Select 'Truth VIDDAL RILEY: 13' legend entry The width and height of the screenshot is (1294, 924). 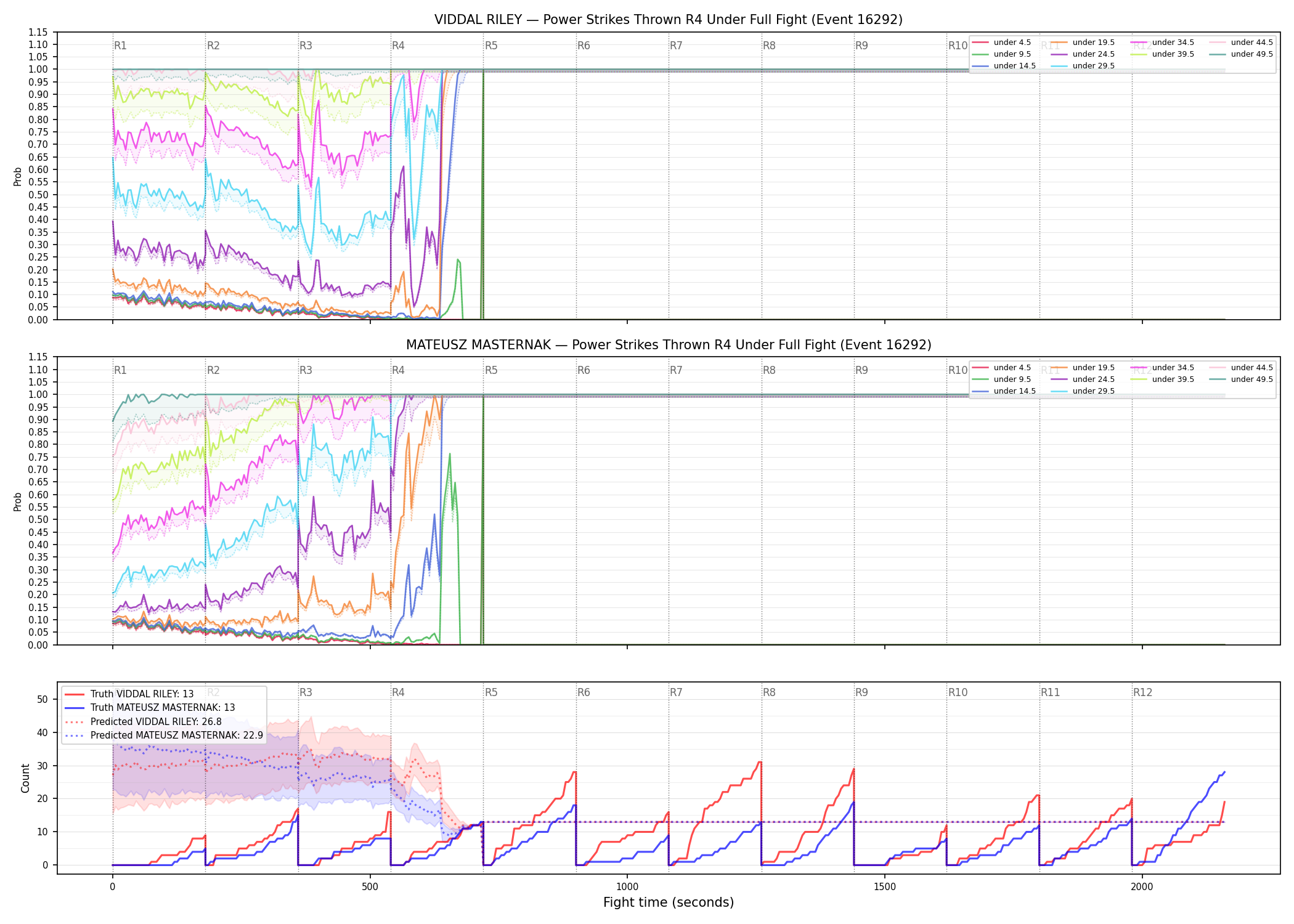pos(129,694)
